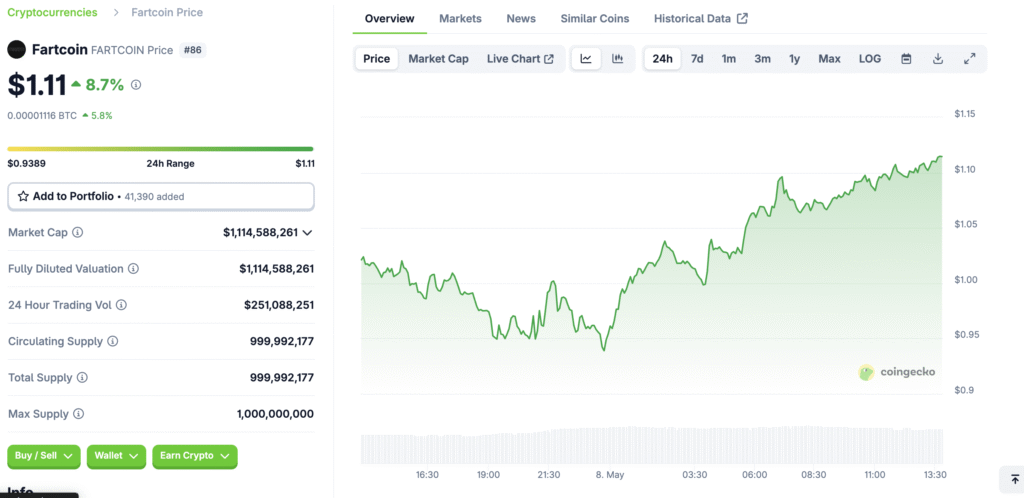Click info icon beside 24 Hour Trading Vol
The width and height of the screenshot is (1024, 498).
point(121,305)
